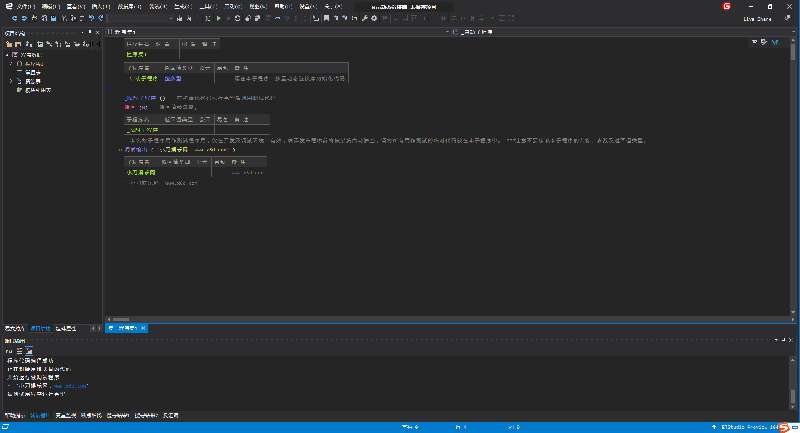Viewport: 800px width, 433px height.
Task: Click the first icon in the left panel toolbar
Action: (x=8, y=45)
